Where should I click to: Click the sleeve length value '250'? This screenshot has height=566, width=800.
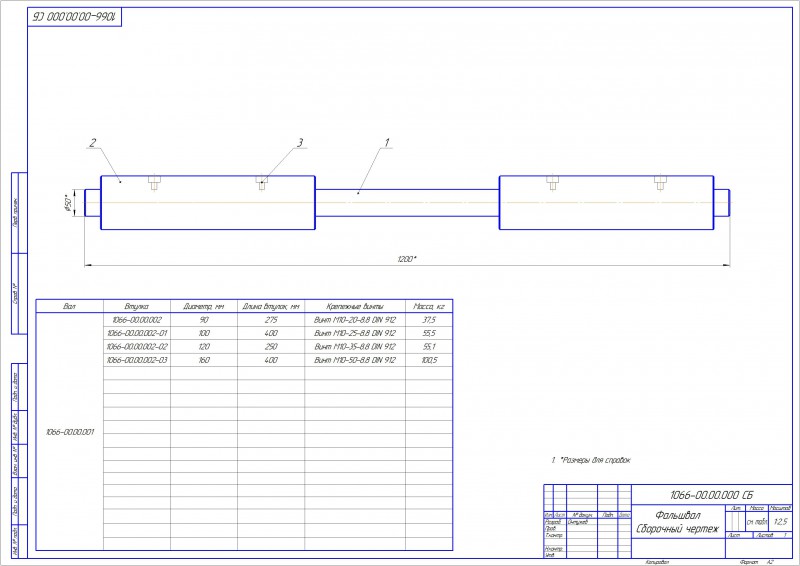271,346
